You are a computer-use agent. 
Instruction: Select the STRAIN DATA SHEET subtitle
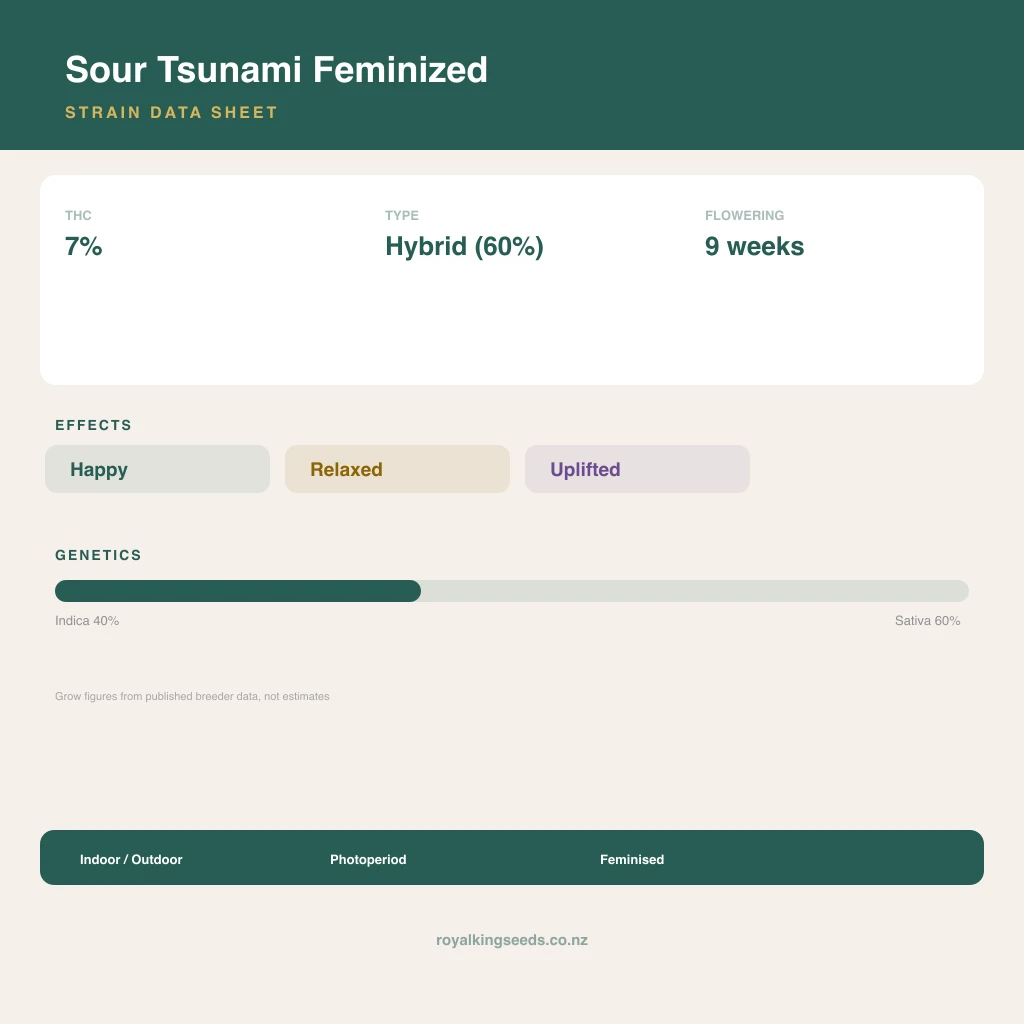click(172, 112)
